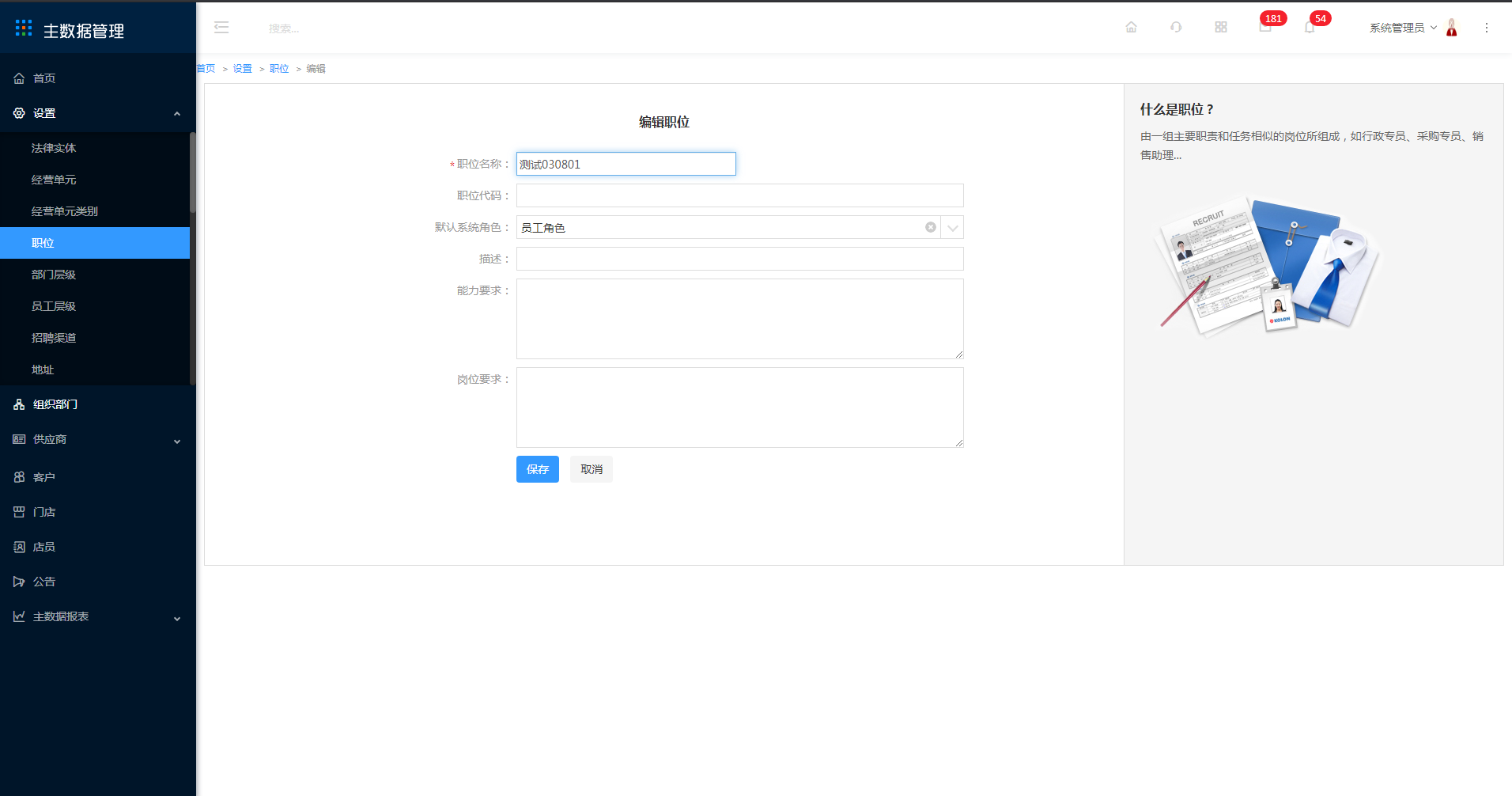1512x796 pixels.
Task: Open 部门层级 menu item
Action: coord(95,275)
